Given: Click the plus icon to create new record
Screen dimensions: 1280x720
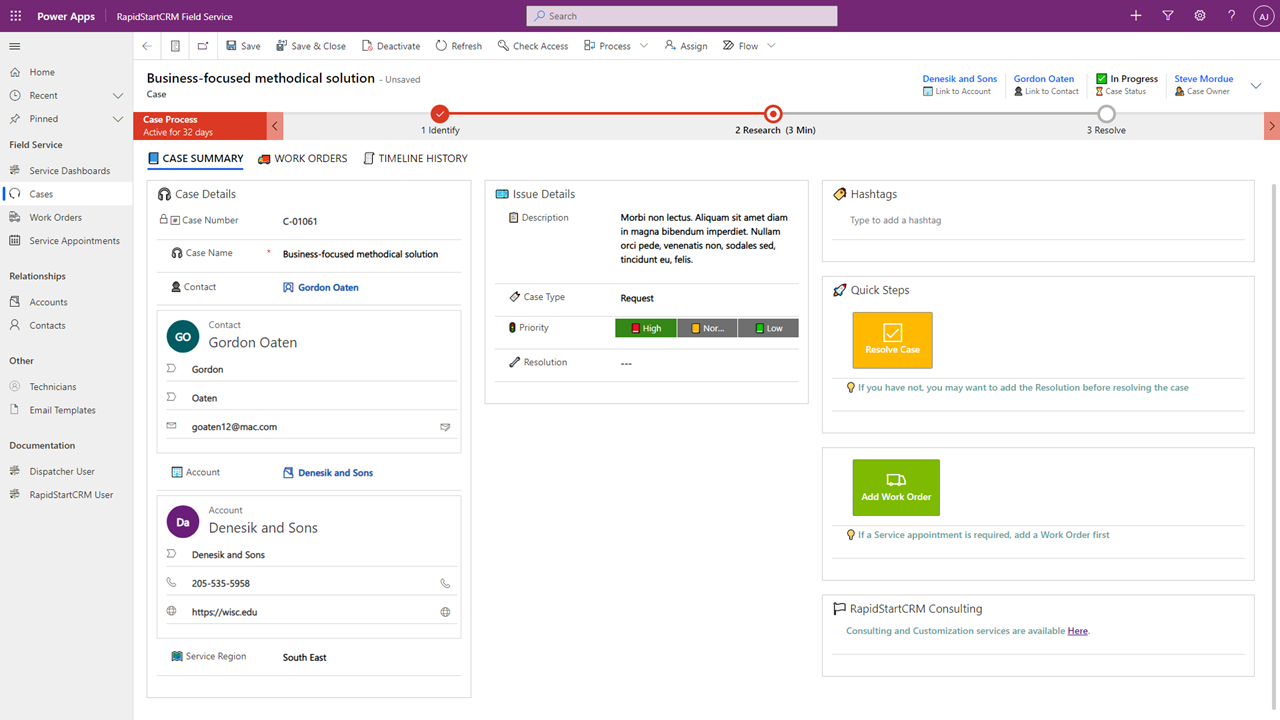Looking at the screenshot, I should coord(1136,16).
